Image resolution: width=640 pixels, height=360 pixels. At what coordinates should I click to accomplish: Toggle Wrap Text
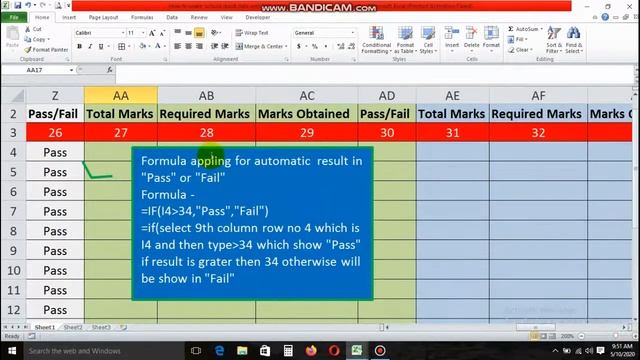252,33
